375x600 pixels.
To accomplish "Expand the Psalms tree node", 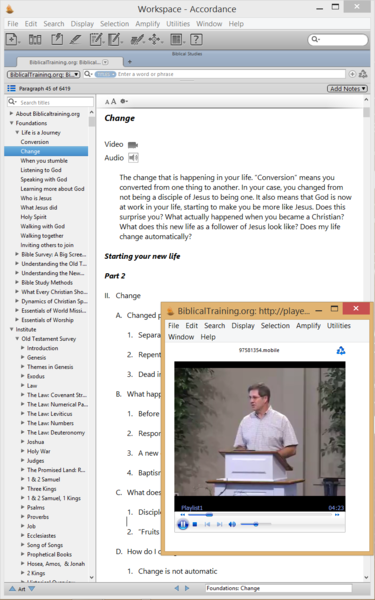I will (23, 507).
